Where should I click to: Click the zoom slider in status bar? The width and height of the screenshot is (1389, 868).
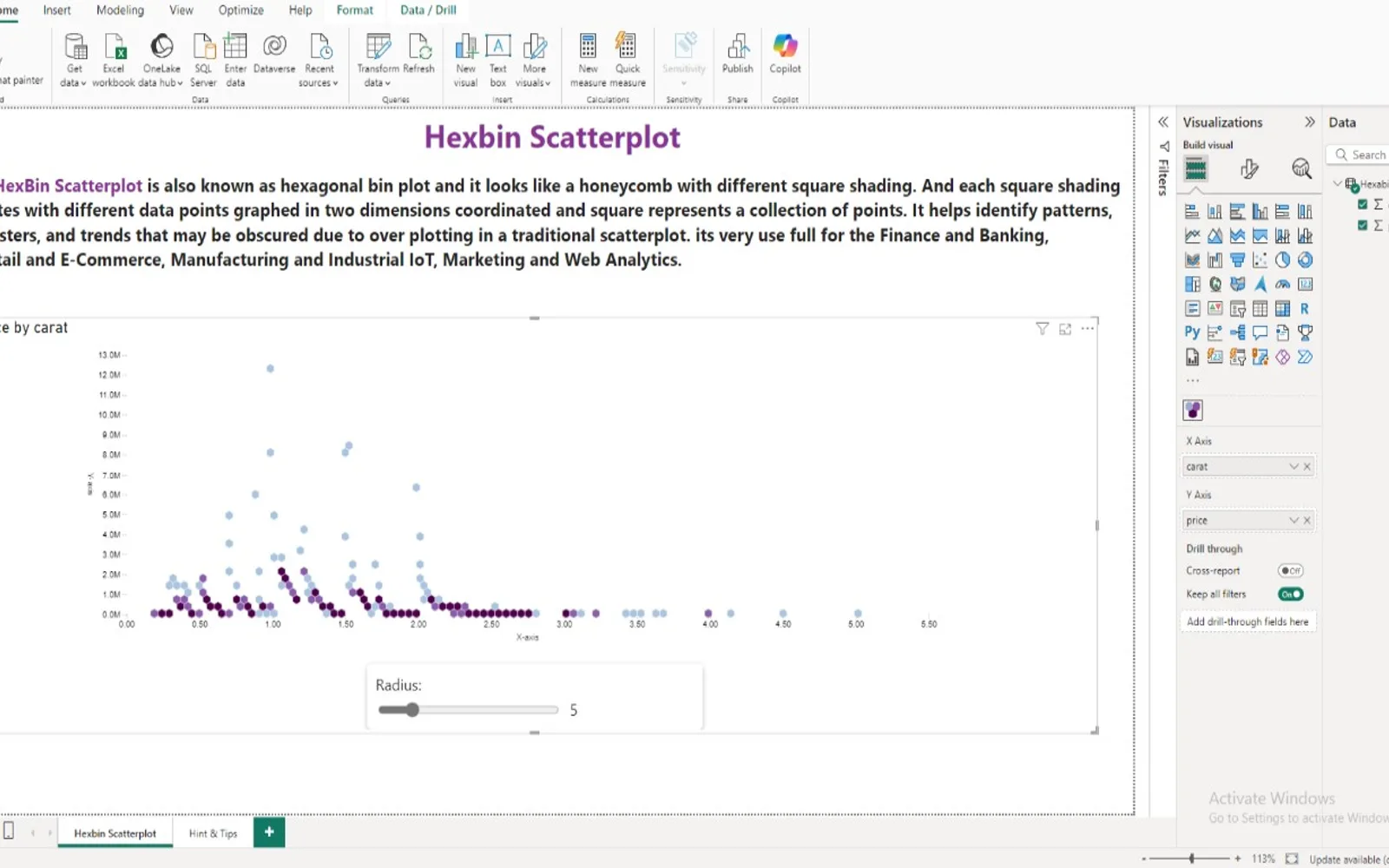coord(1191,858)
